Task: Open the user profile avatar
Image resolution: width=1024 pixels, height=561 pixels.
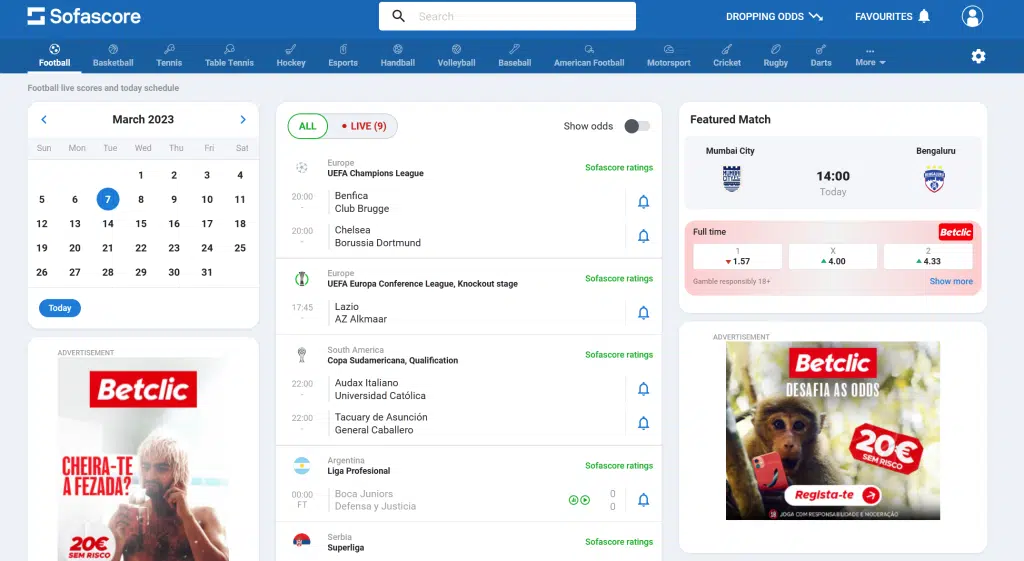Action: tap(972, 16)
